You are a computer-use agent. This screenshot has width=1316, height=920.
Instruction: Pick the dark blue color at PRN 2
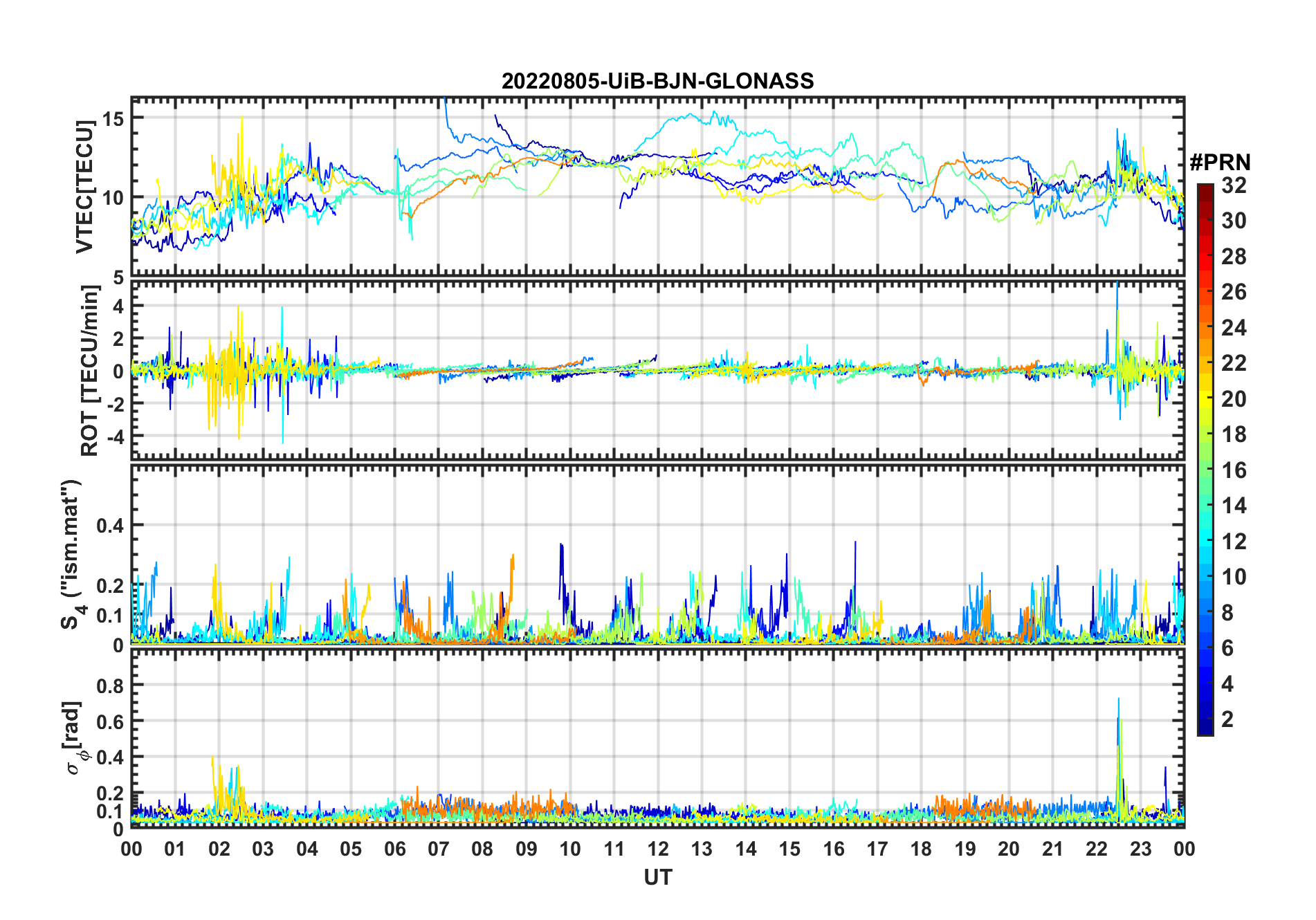[x=1205, y=719]
